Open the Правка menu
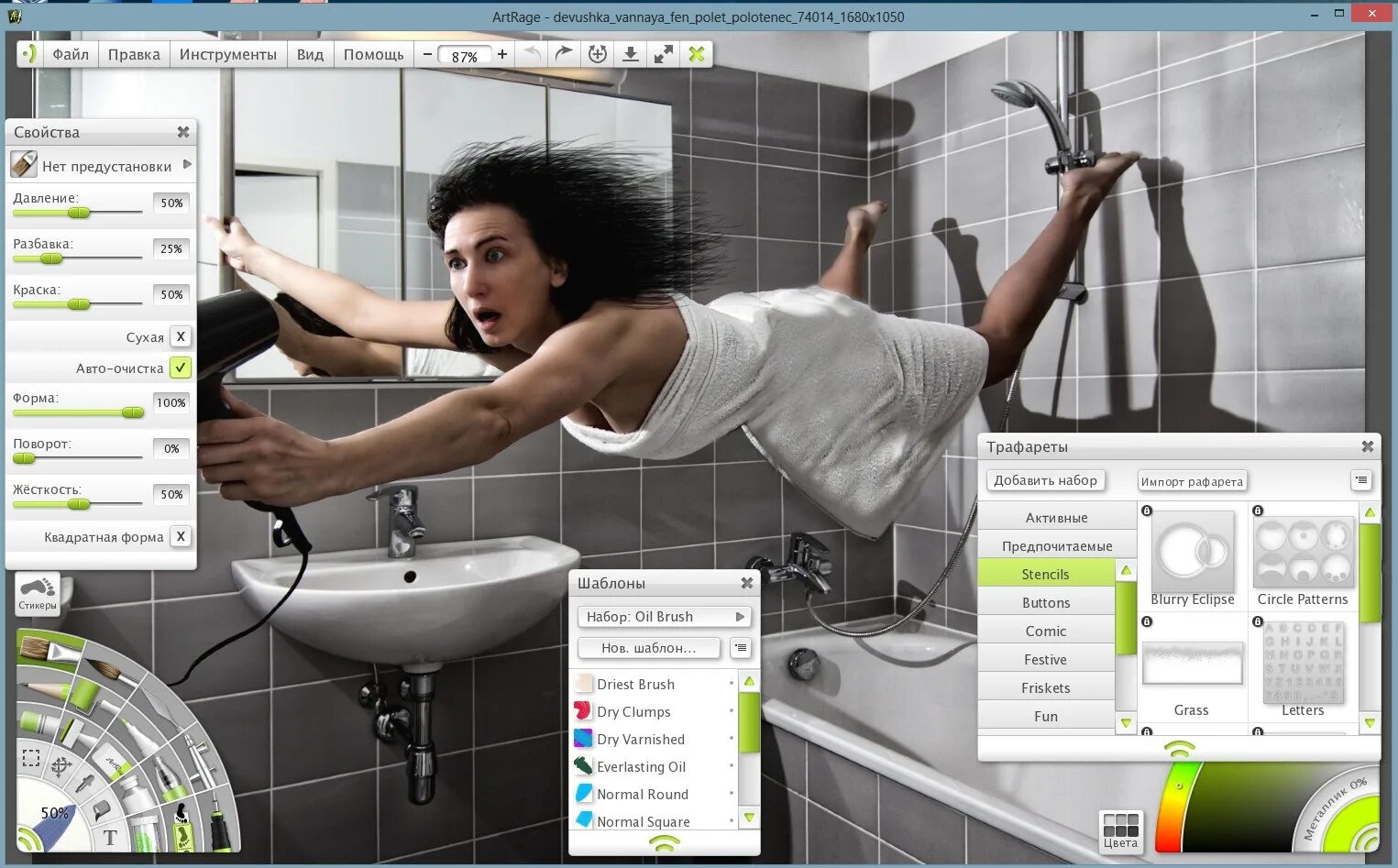 [x=134, y=54]
